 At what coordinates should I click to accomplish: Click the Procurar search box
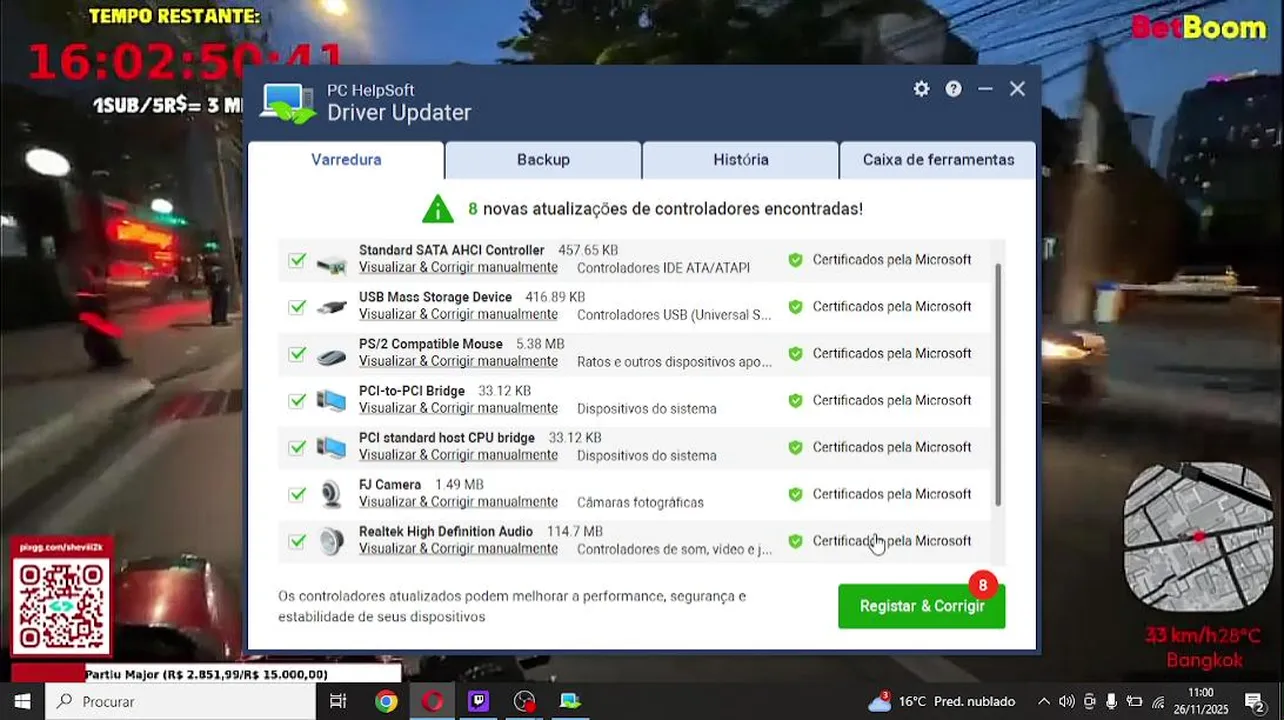[181, 701]
